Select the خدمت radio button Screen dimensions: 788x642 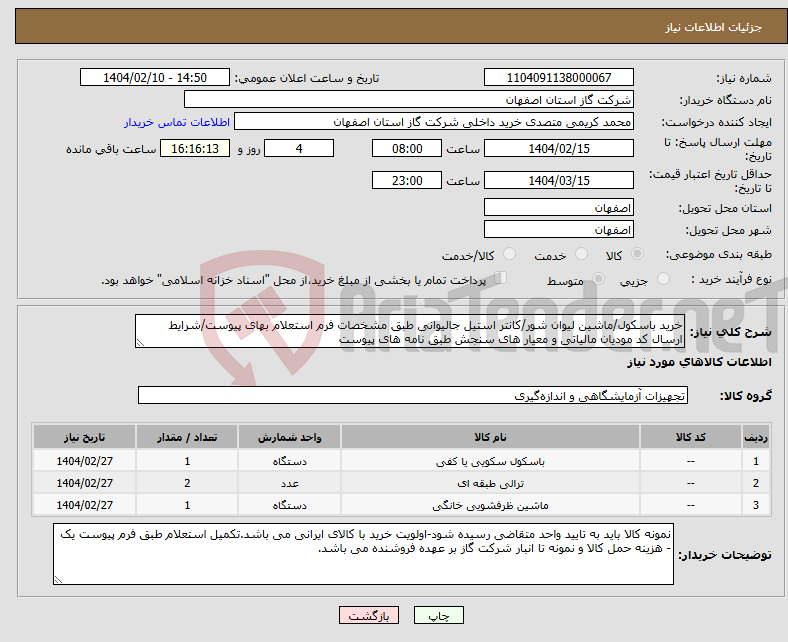click(581, 254)
